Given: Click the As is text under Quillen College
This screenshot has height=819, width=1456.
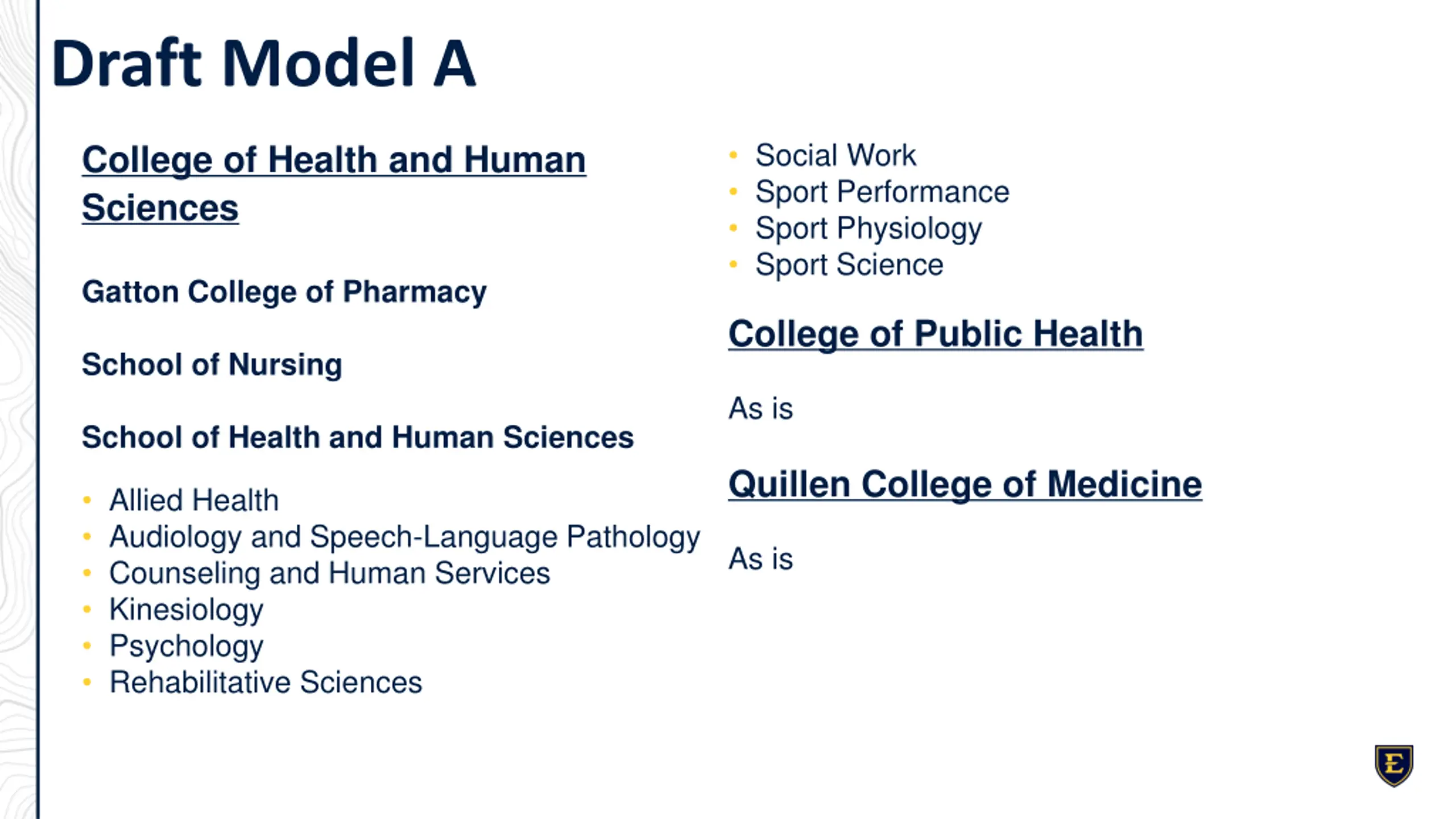Looking at the screenshot, I should 760,559.
